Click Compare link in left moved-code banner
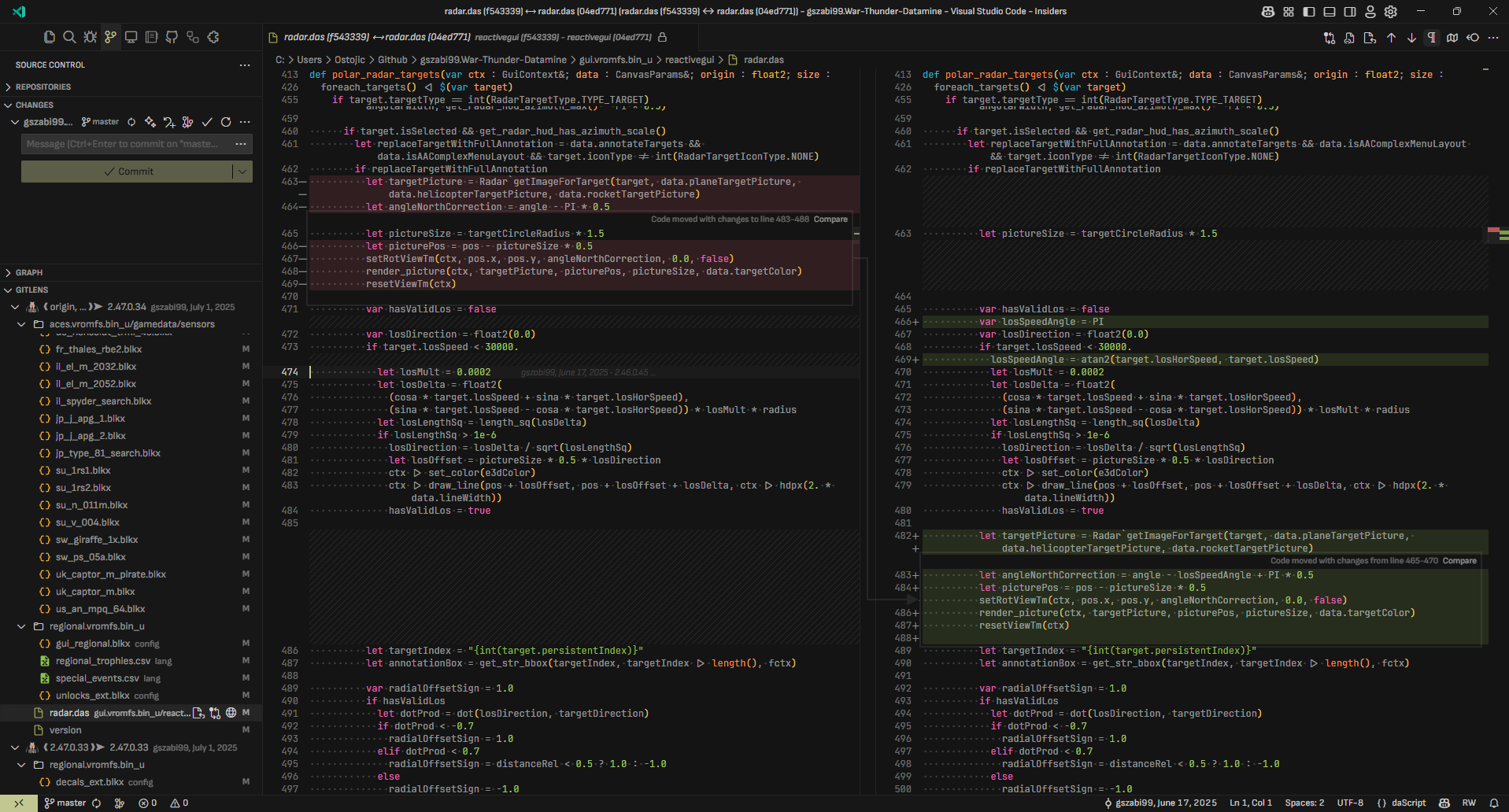This screenshot has height=812, width=1509. click(830, 220)
